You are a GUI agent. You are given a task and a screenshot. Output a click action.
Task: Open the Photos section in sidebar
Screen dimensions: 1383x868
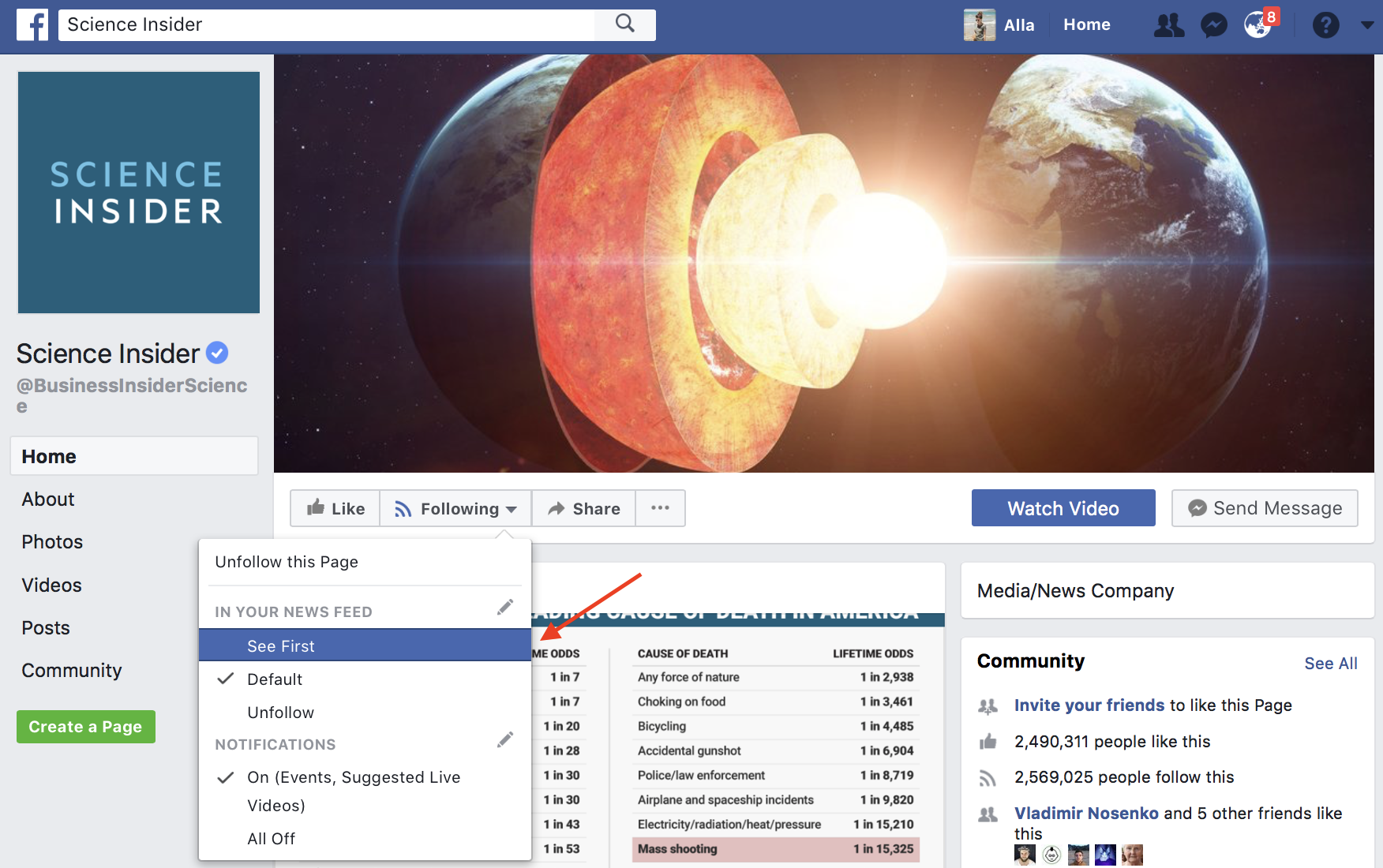(x=52, y=542)
